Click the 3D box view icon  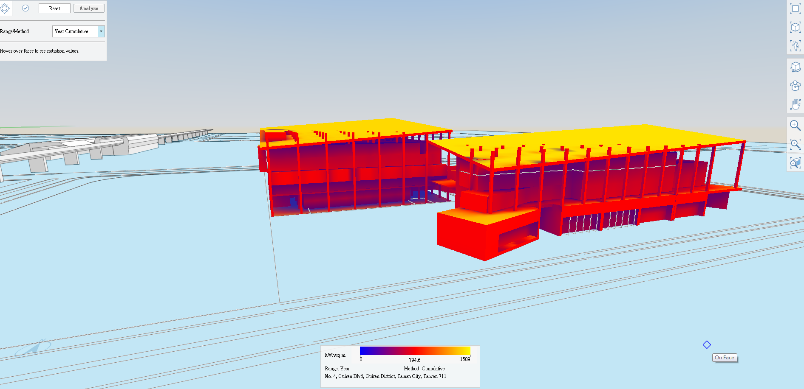pos(795,67)
